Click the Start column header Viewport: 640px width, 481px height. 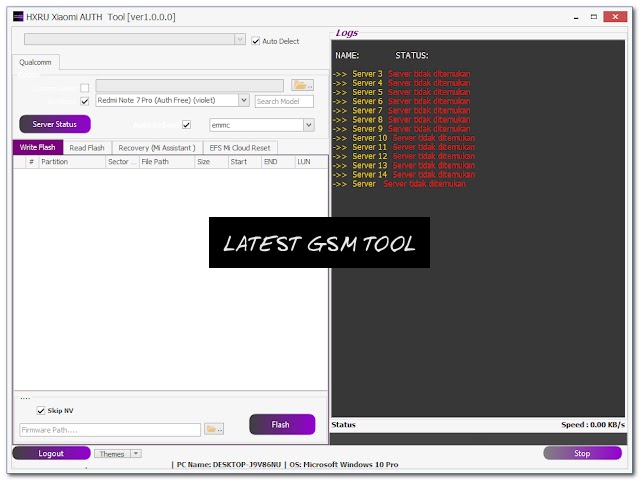click(244, 162)
